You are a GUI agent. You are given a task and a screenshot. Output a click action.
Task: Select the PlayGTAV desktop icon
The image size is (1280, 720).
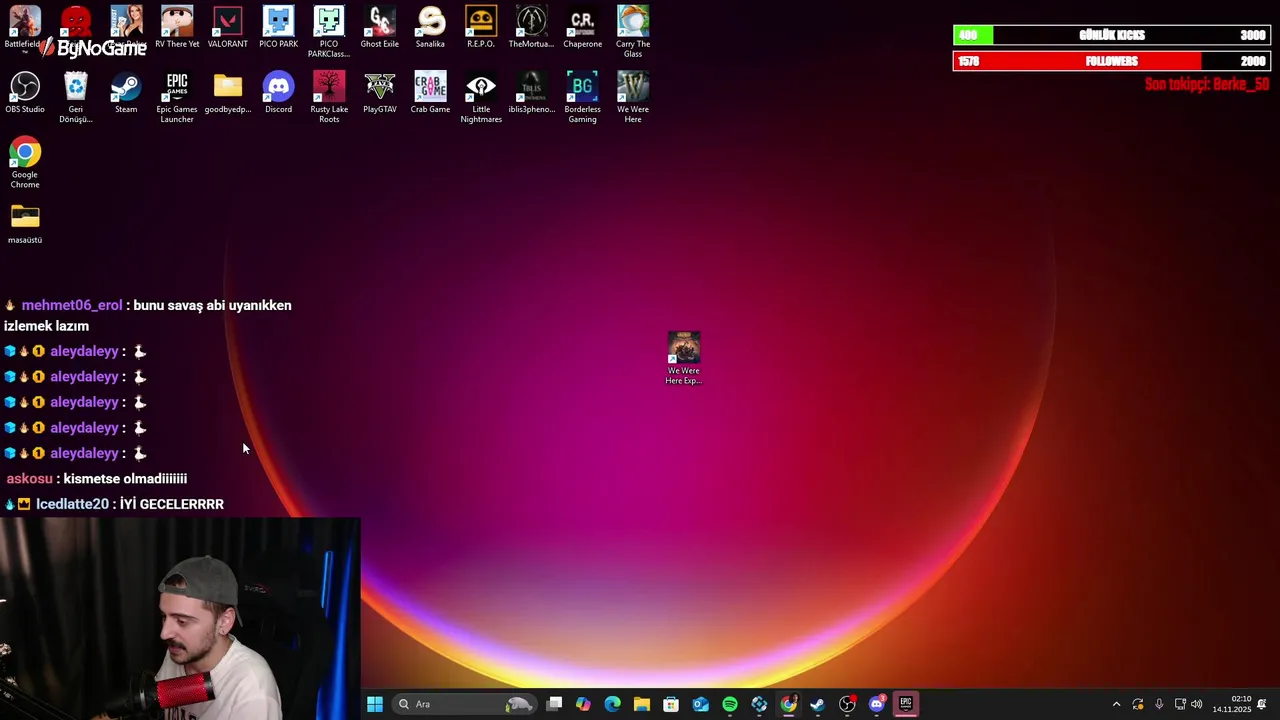point(379,92)
